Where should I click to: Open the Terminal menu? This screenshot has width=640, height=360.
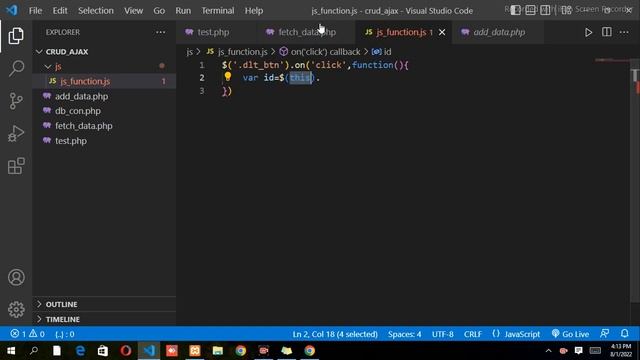218,11
